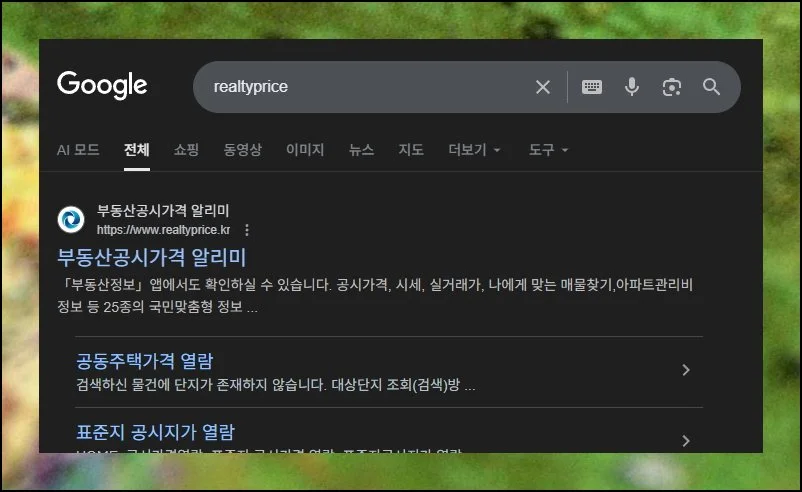
Task: Open the on-screen keyboard input tool
Action: (x=592, y=87)
